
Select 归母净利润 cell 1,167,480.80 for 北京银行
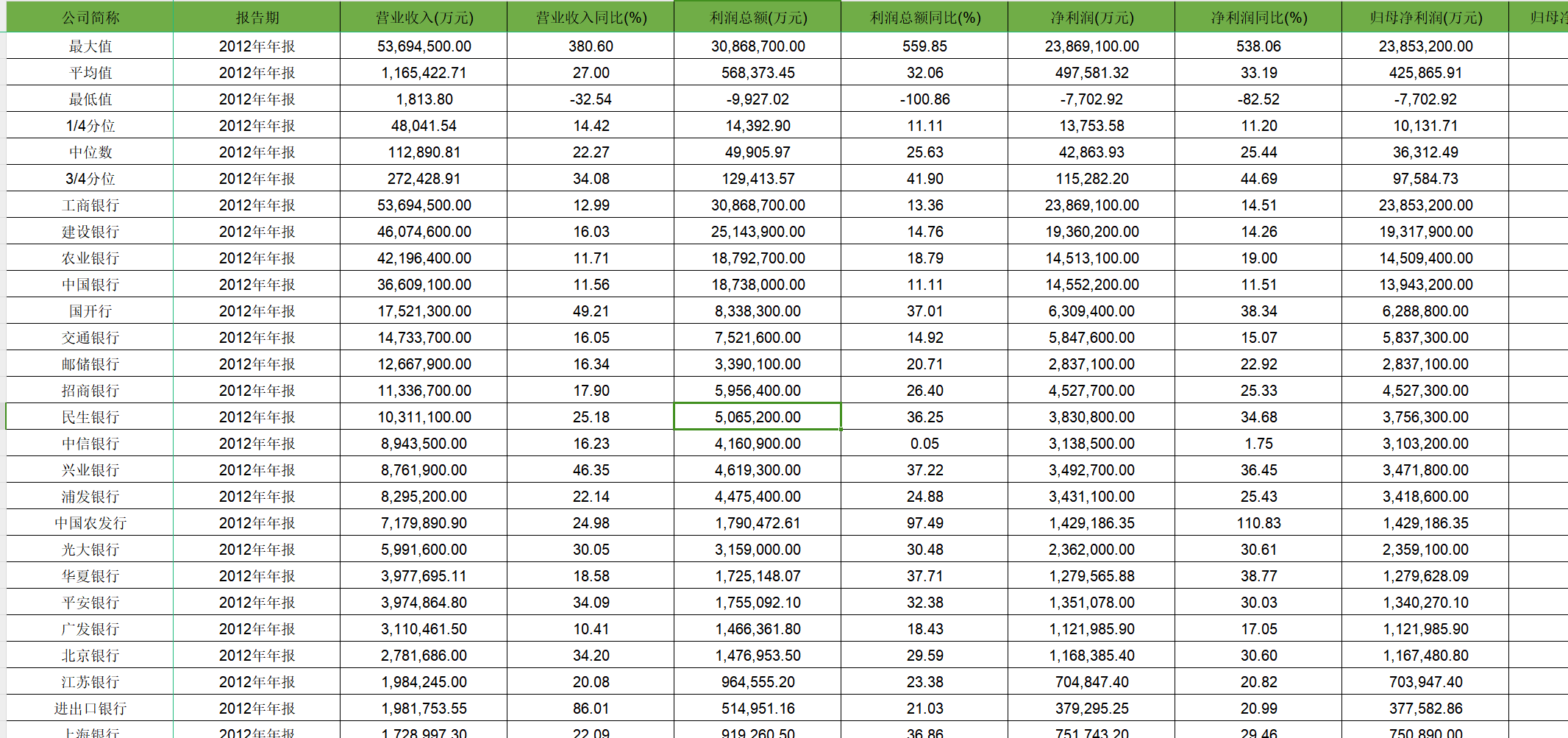tap(1425, 655)
